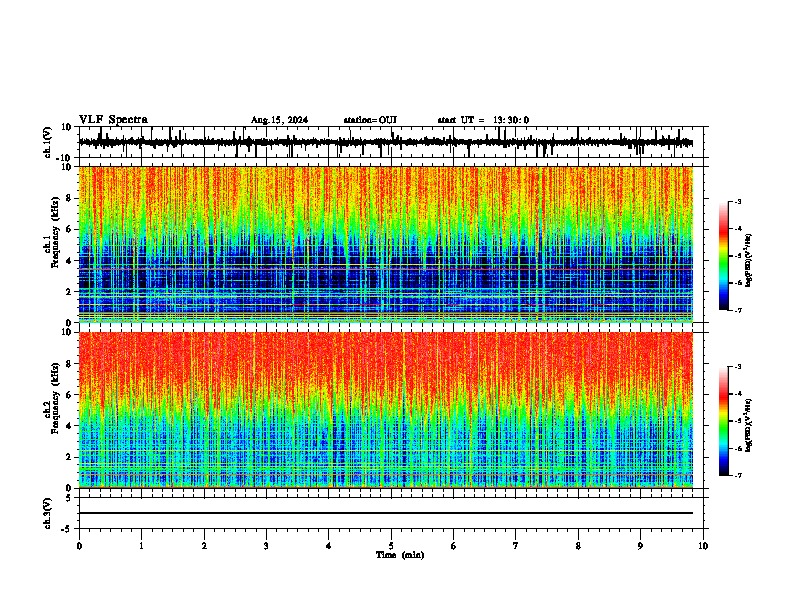Select the ch.1 color bar log(PSD) unit label
Screen dimensions: 792x612
[x=749, y=260]
